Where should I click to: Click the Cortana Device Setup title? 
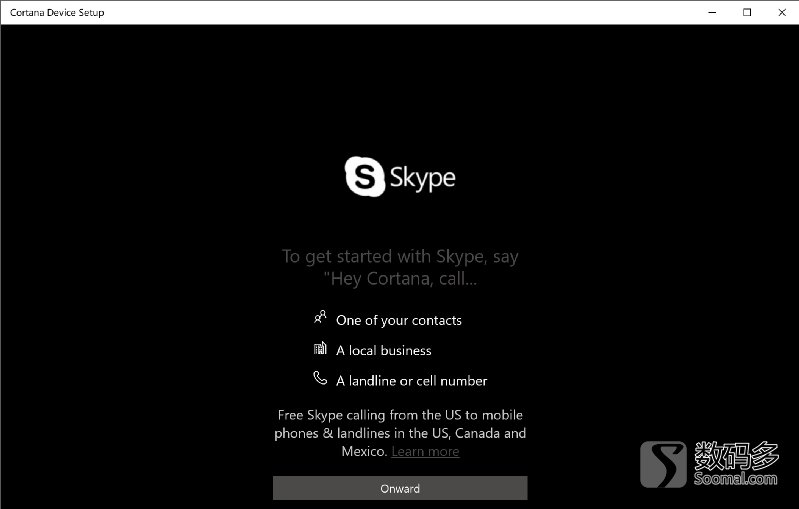tap(57, 13)
